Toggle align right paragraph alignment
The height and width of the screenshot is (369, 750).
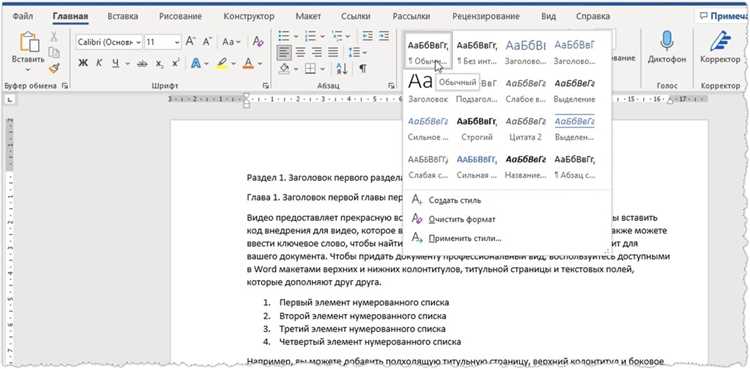317,52
